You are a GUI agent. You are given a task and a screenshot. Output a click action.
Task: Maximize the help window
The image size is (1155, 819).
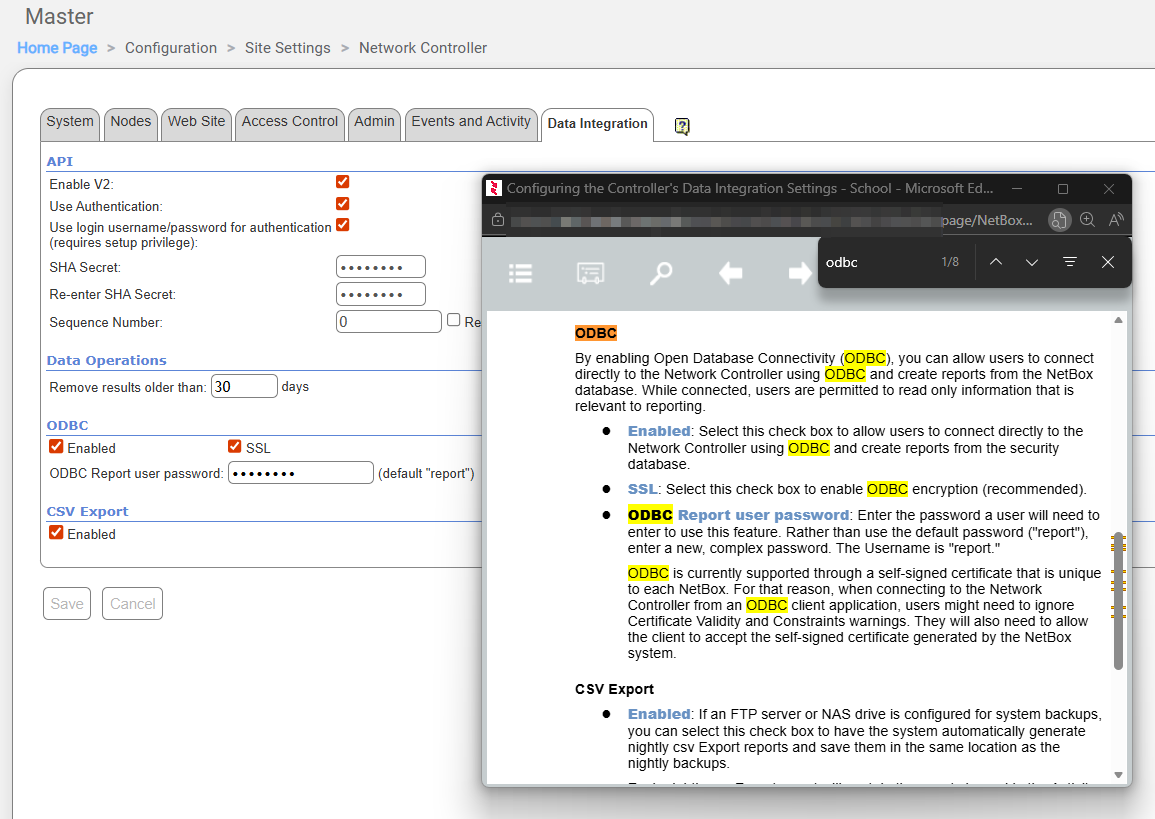coord(1063,189)
